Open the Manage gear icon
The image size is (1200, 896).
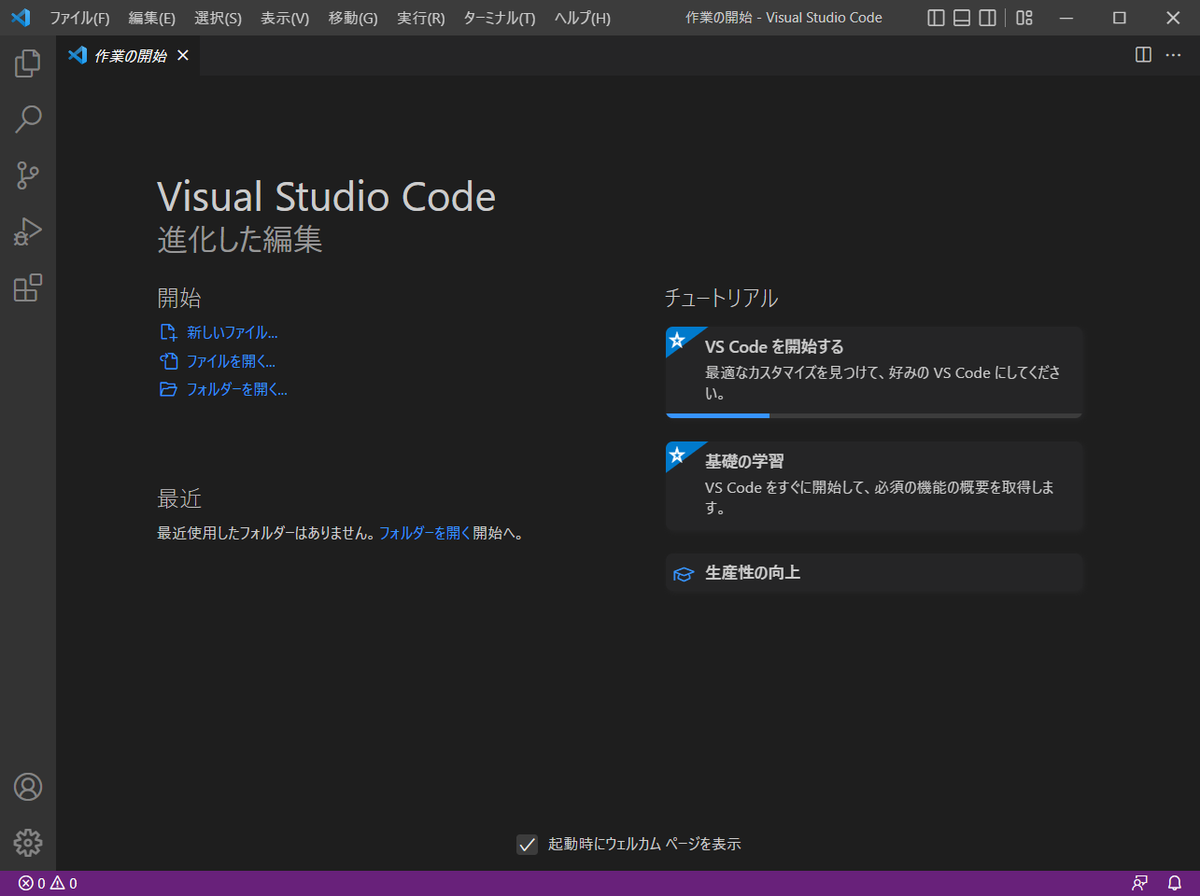click(x=28, y=842)
